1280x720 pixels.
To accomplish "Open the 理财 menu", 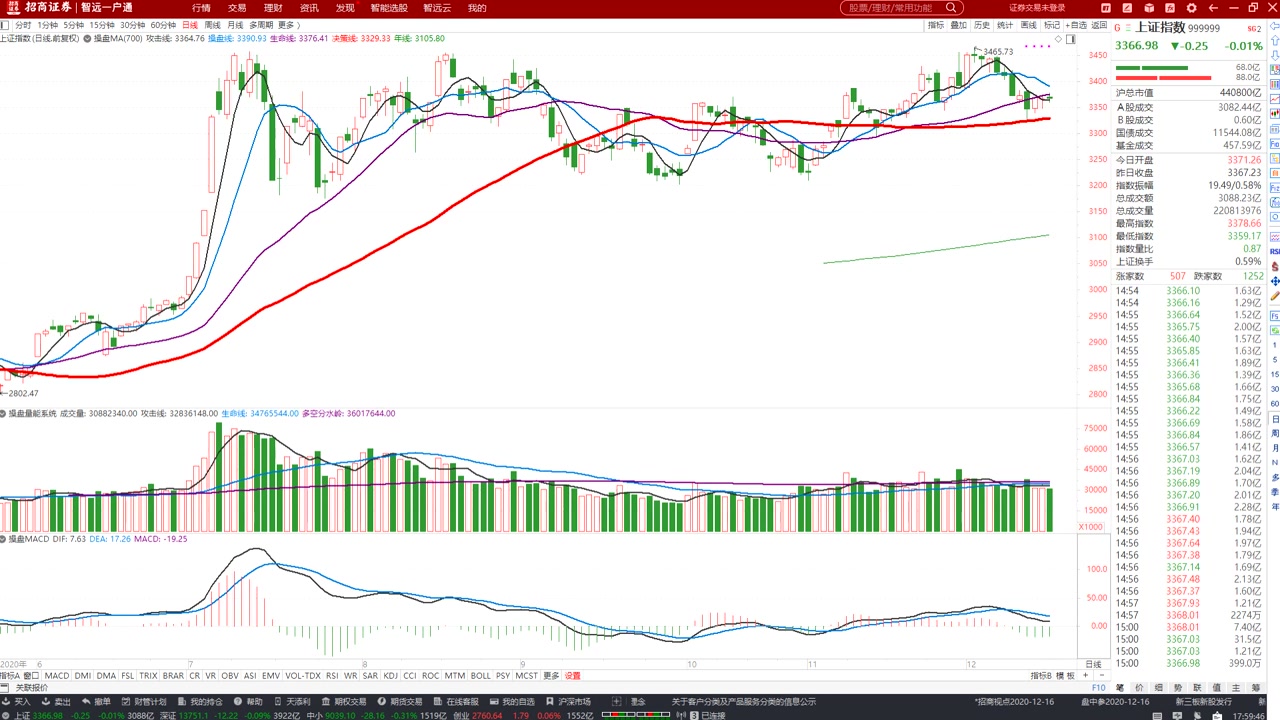I will click(x=273, y=8).
